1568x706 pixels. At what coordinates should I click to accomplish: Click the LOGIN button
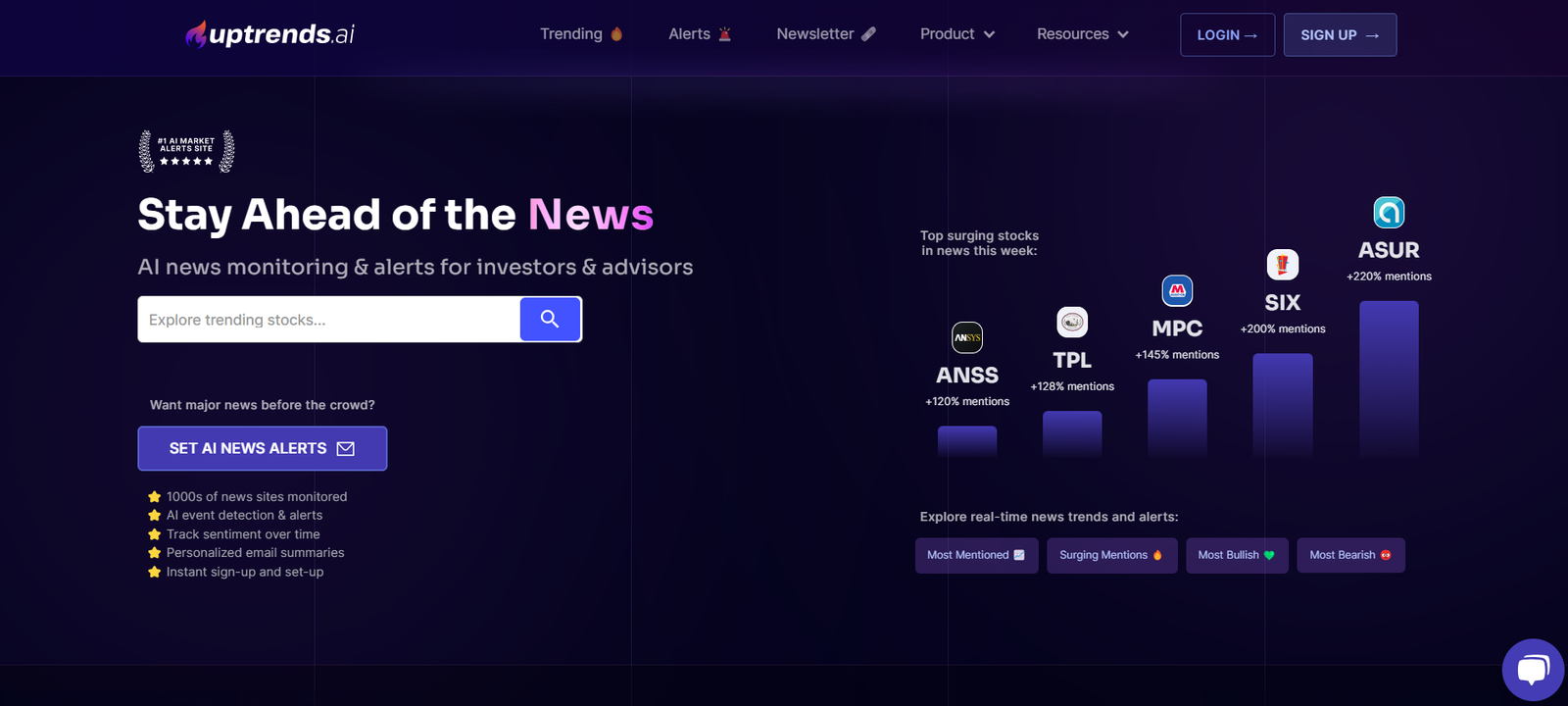(1227, 34)
